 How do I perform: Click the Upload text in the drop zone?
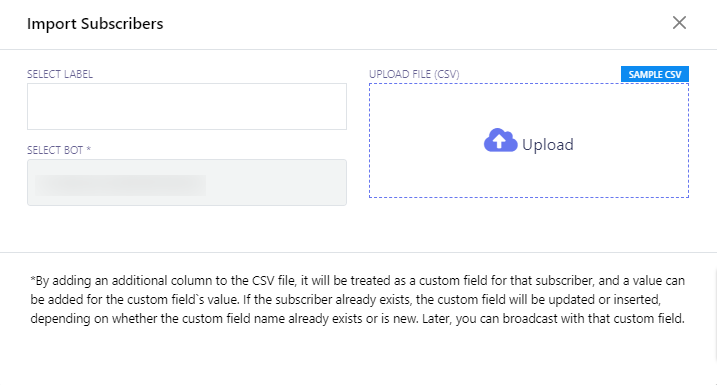(x=547, y=144)
